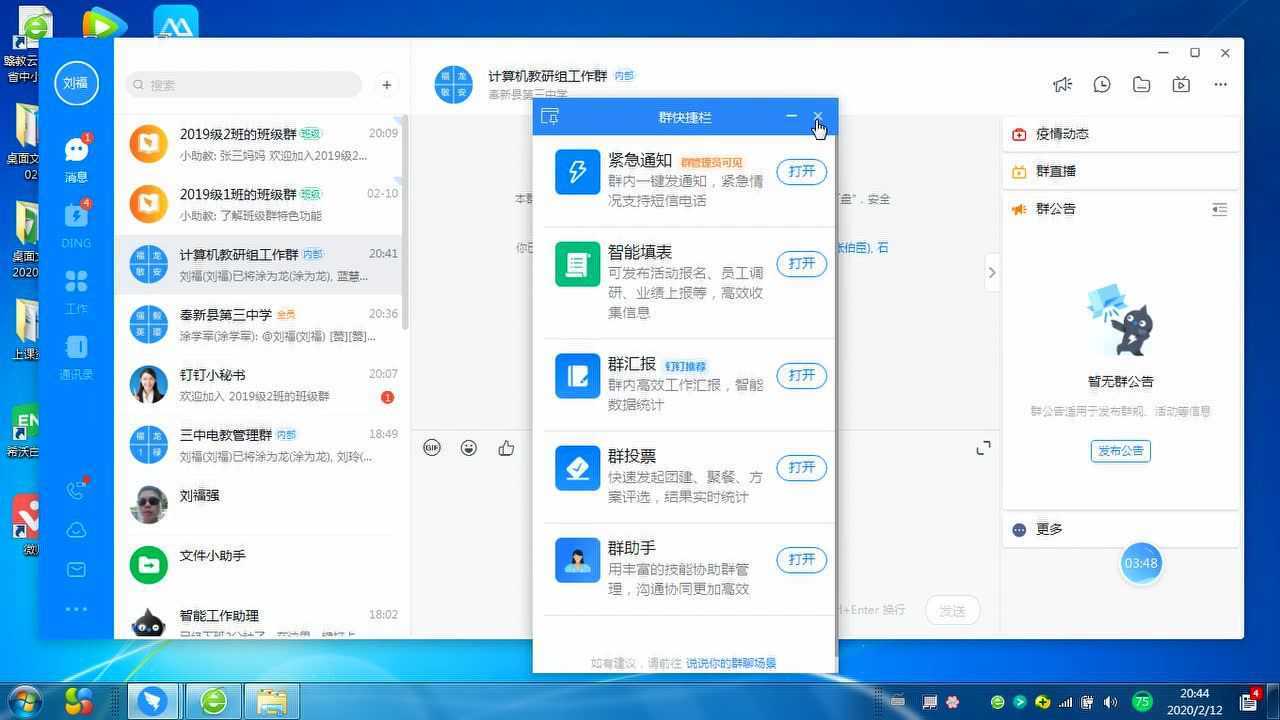The width and height of the screenshot is (1280, 720).
Task: Click 发布公告 button
Action: coord(1120,451)
